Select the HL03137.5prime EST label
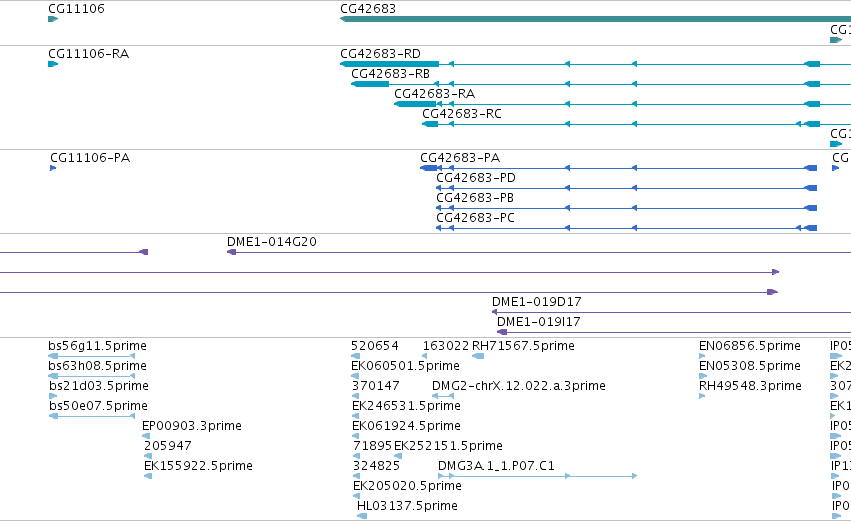851x521 pixels. (408, 506)
